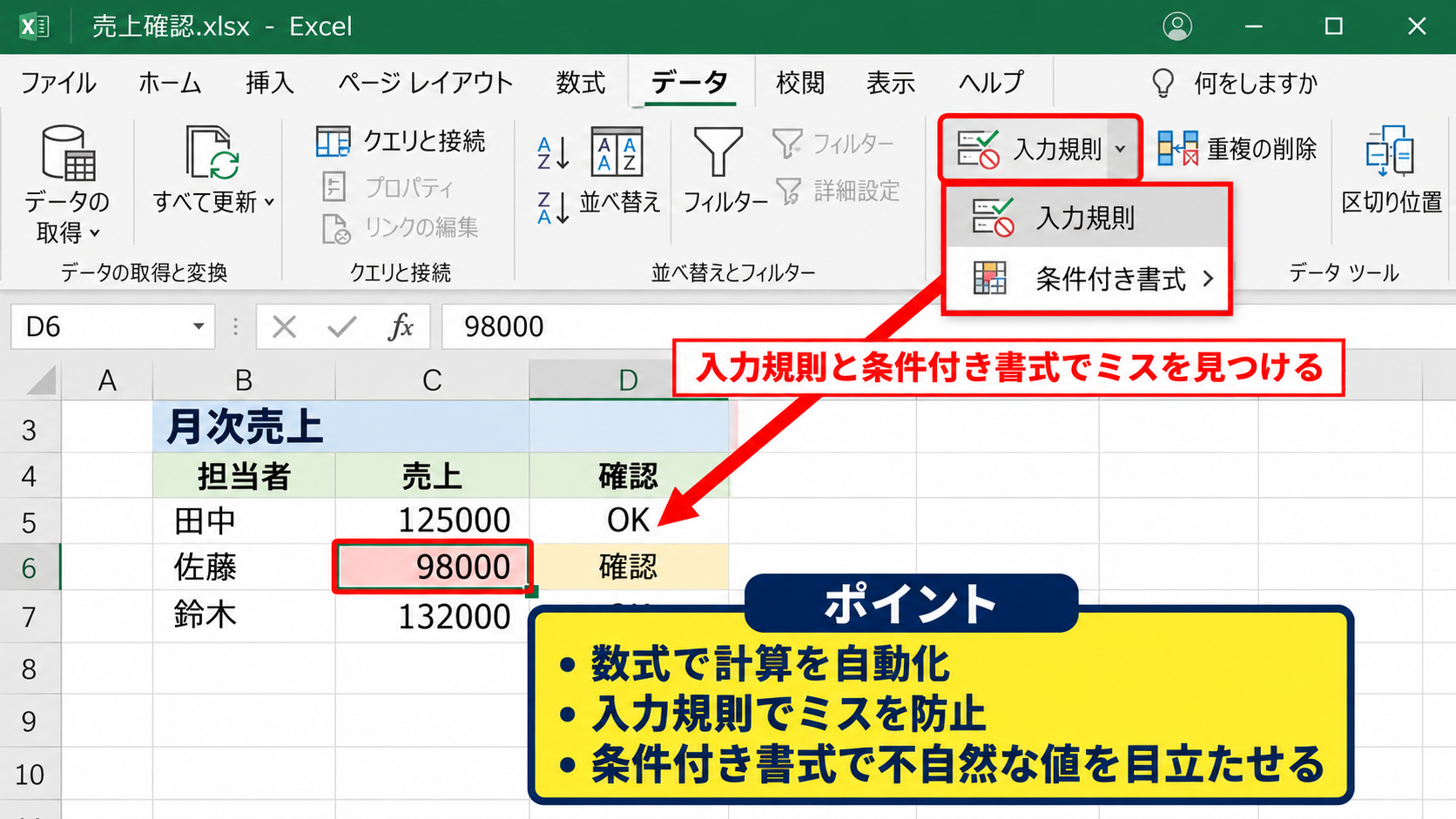Open the ヘルプ tab

(x=991, y=83)
